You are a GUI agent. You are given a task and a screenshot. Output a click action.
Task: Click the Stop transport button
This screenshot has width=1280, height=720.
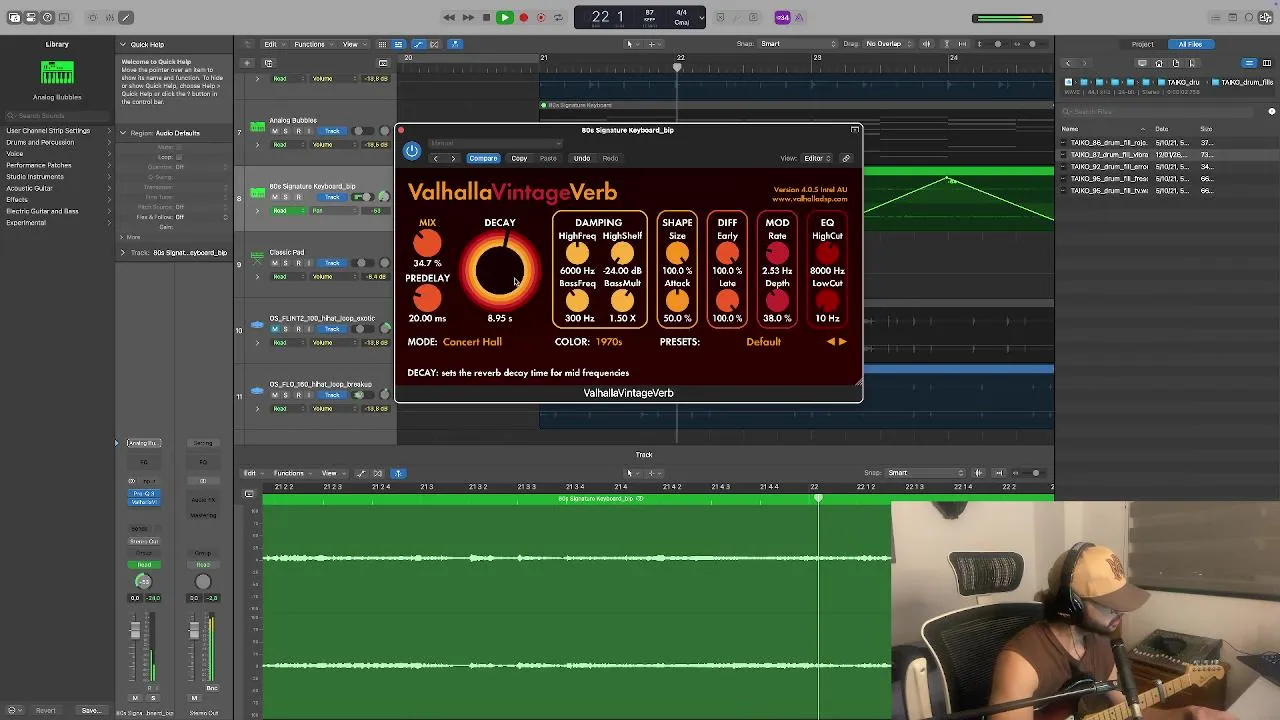[486, 17]
